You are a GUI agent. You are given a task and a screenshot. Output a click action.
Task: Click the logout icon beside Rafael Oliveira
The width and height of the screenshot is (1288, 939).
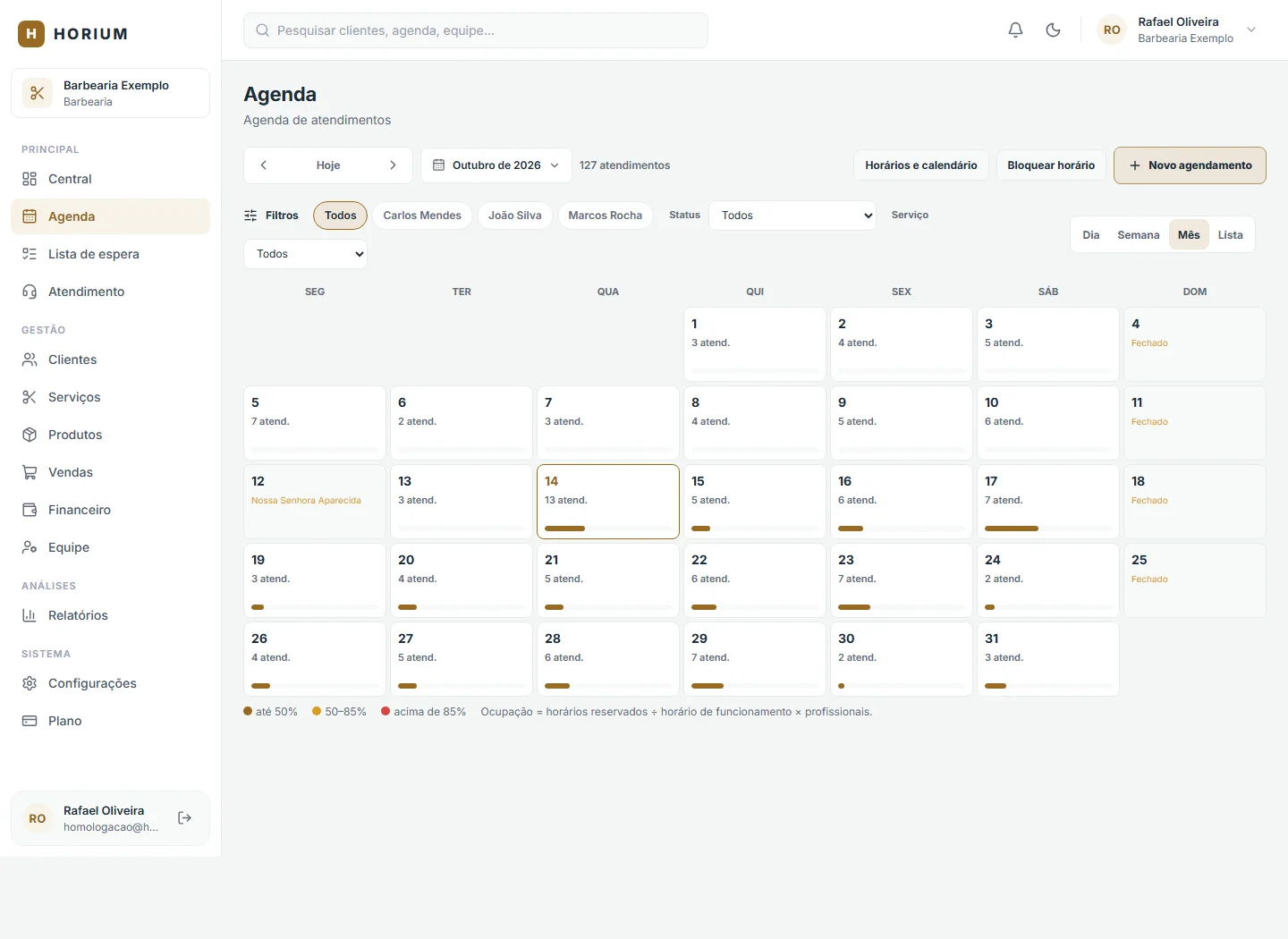point(185,818)
